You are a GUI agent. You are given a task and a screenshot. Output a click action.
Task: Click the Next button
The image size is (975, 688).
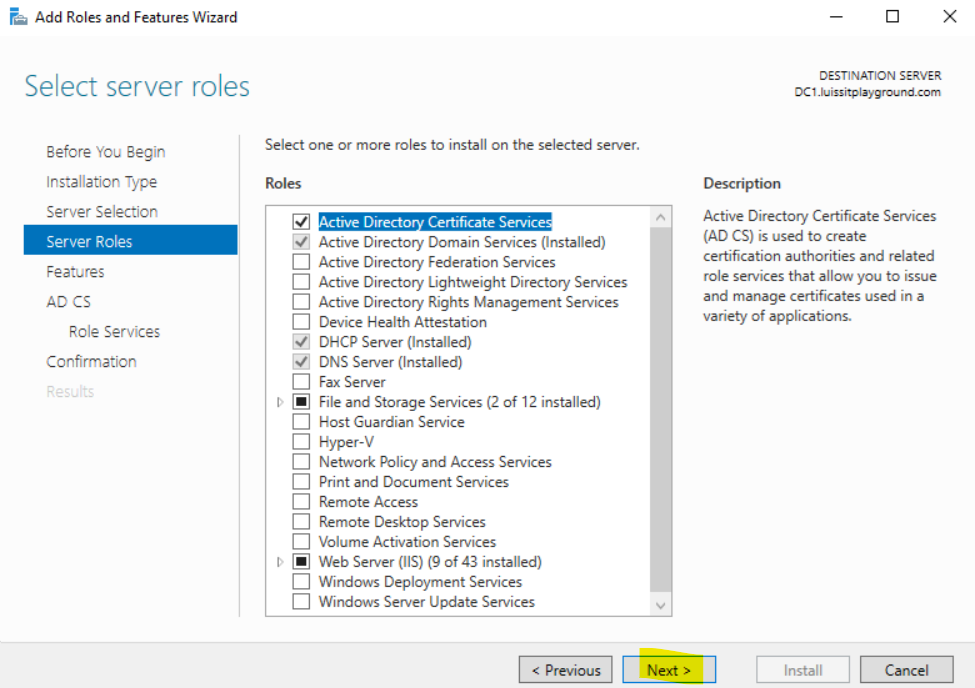[669, 670]
